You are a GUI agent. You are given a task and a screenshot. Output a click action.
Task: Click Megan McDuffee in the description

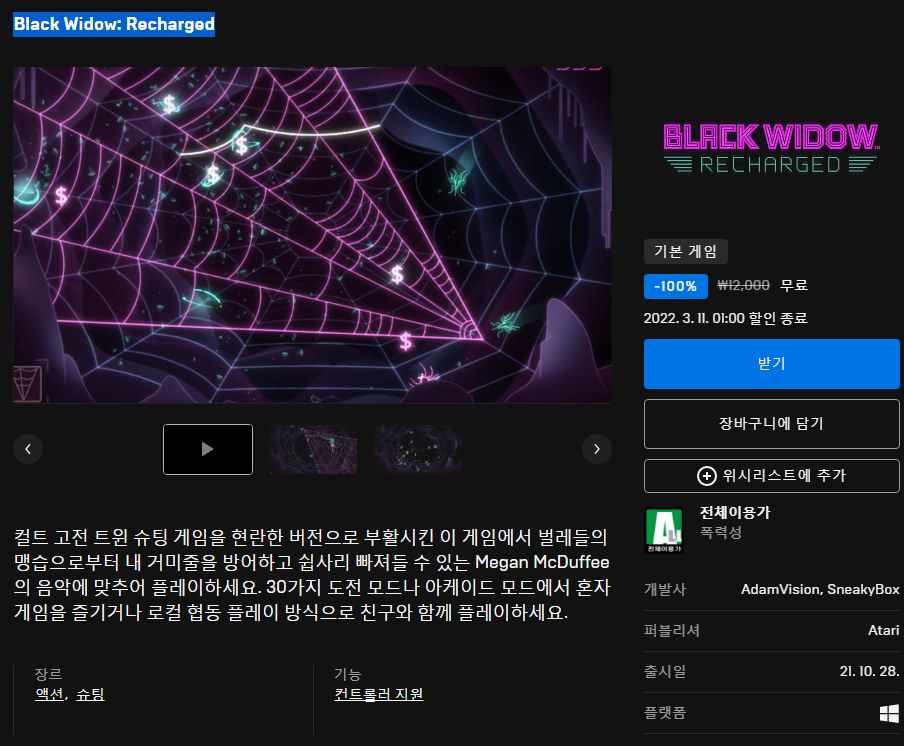pyautogui.click(x=542, y=562)
